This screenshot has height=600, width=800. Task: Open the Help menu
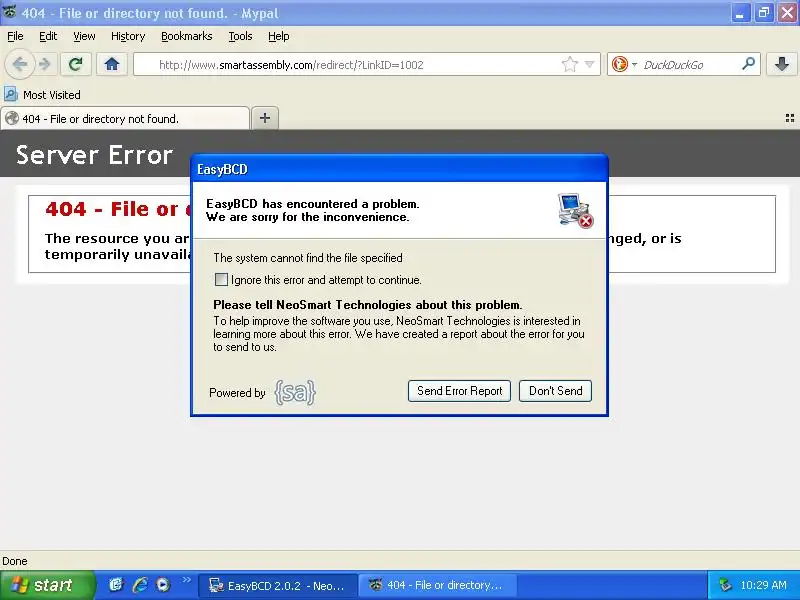(x=279, y=36)
